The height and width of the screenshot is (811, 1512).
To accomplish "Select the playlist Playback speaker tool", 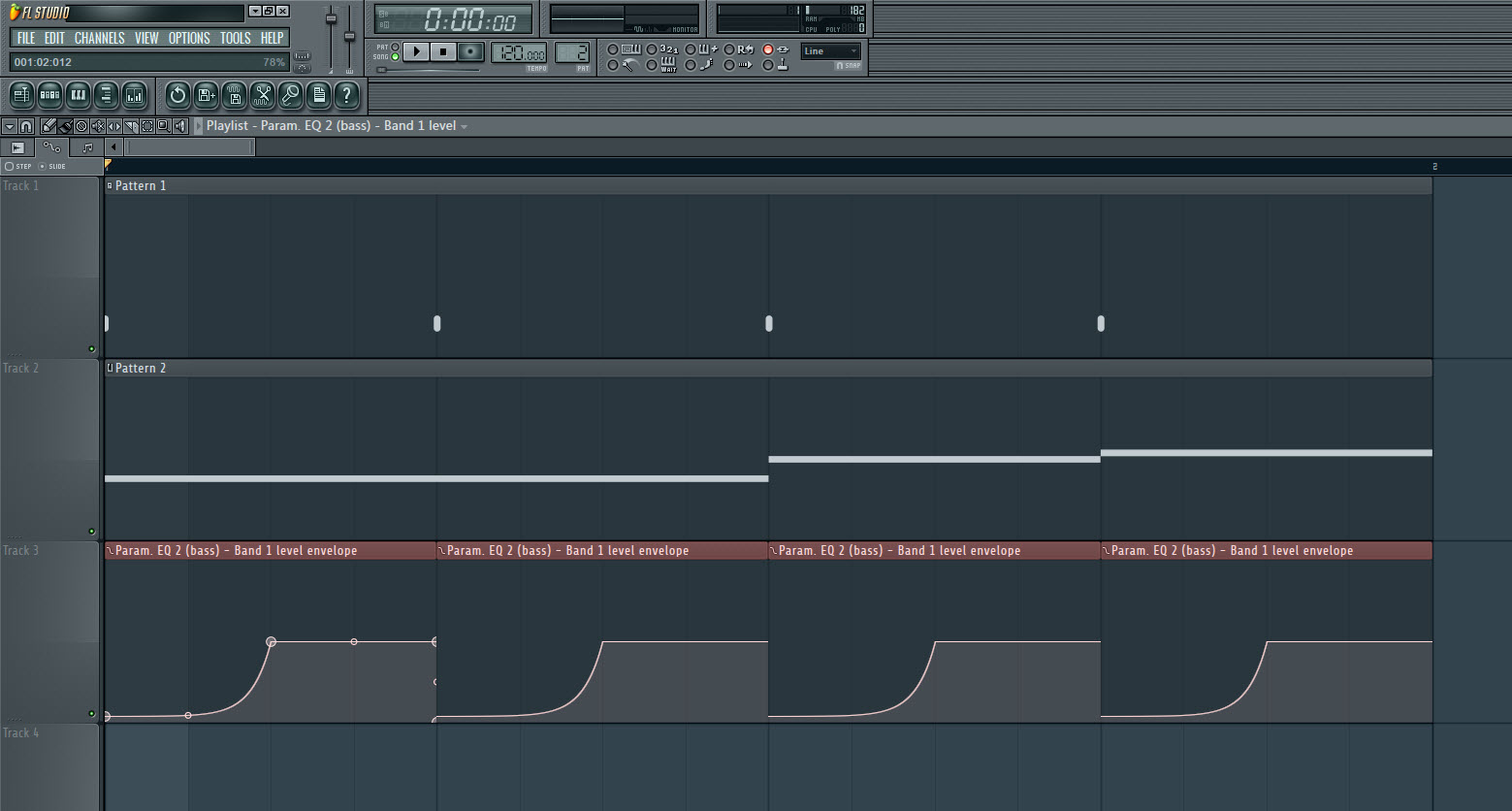I will 180,126.
